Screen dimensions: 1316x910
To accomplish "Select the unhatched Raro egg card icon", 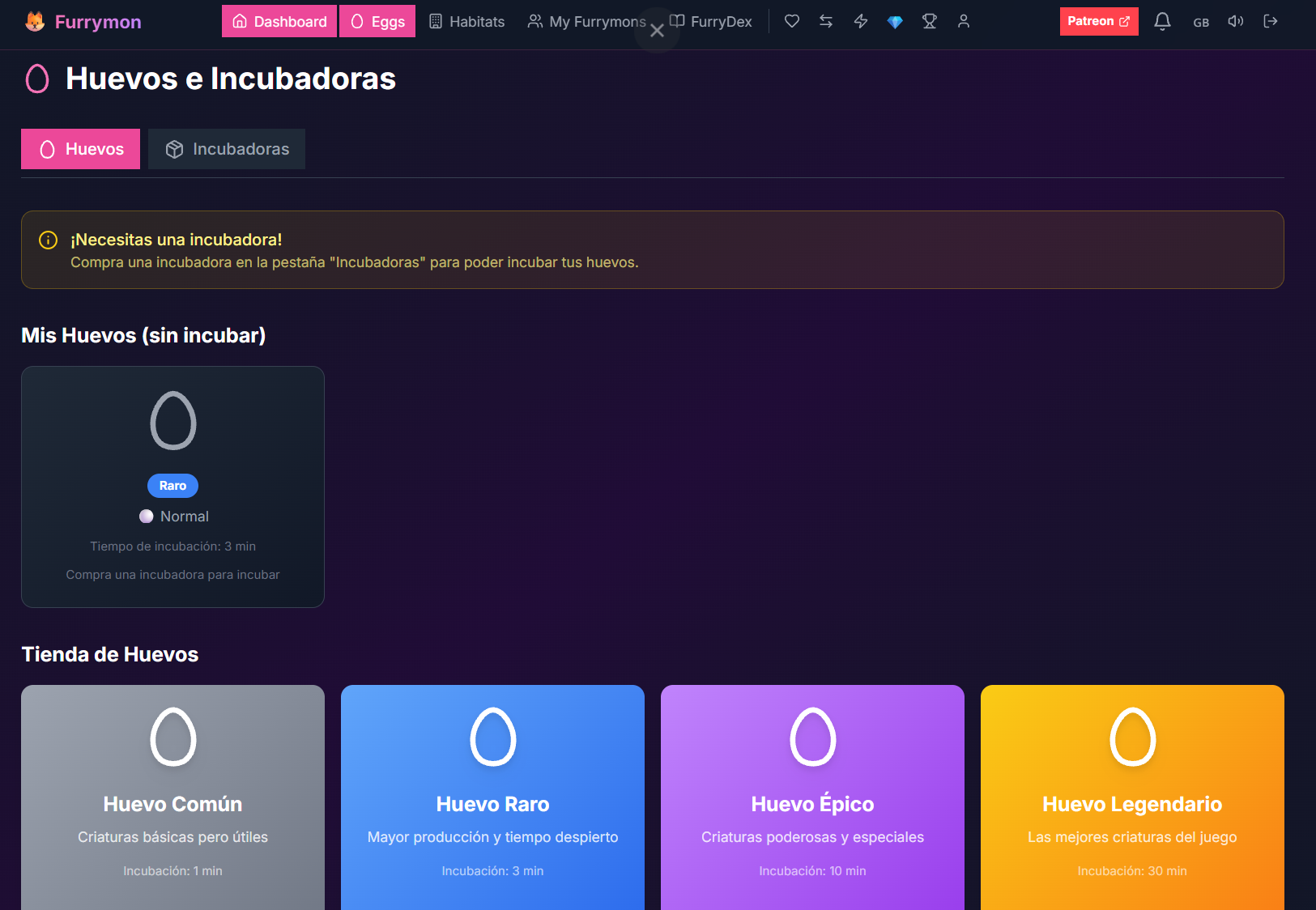I will tap(173, 421).
